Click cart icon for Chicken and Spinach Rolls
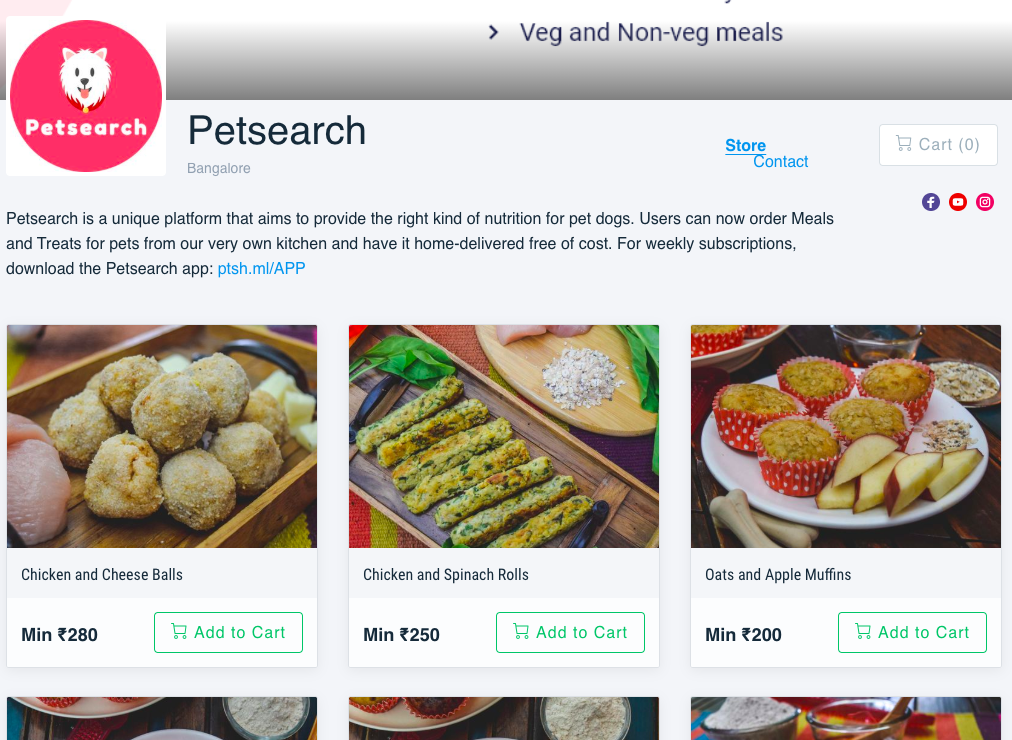Screen dimensions: 1012x740 (x=522, y=632)
